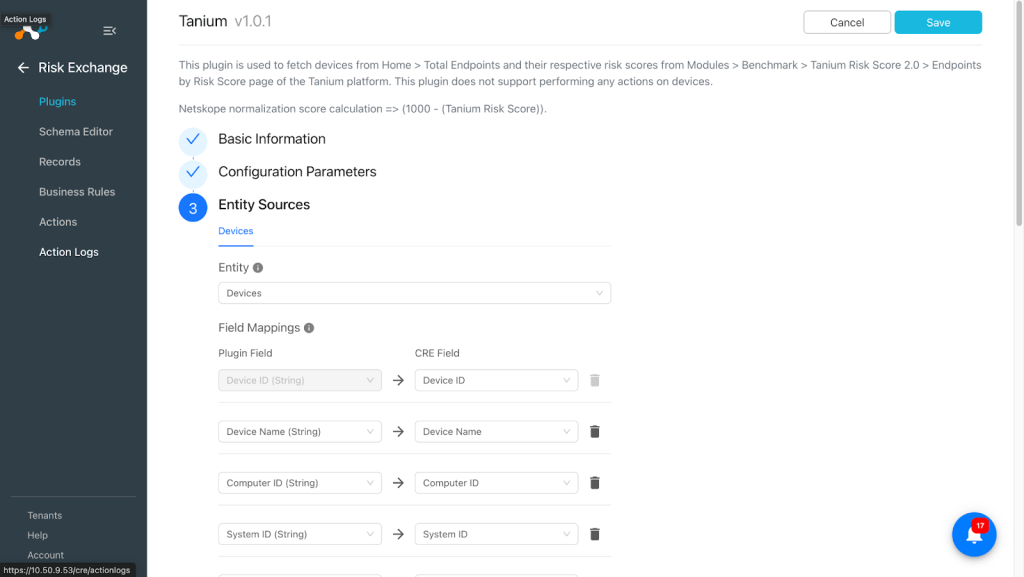Click info icon beside Entity
Image resolution: width=1024 pixels, height=577 pixels.
click(x=258, y=268)
